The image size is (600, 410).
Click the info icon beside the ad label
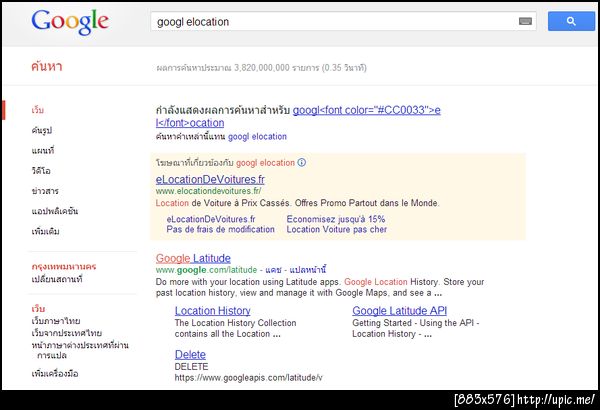tap(302, 163)
